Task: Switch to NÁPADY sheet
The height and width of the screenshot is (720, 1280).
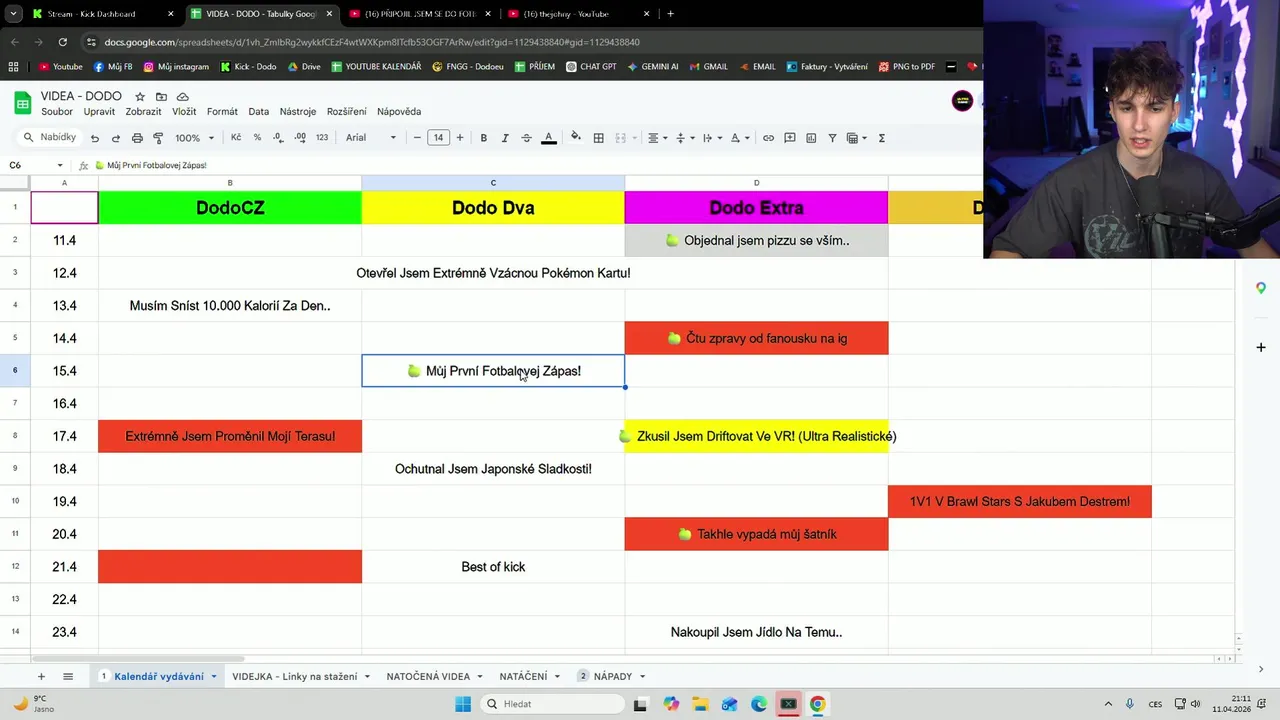Action: [x=611, y=677]
